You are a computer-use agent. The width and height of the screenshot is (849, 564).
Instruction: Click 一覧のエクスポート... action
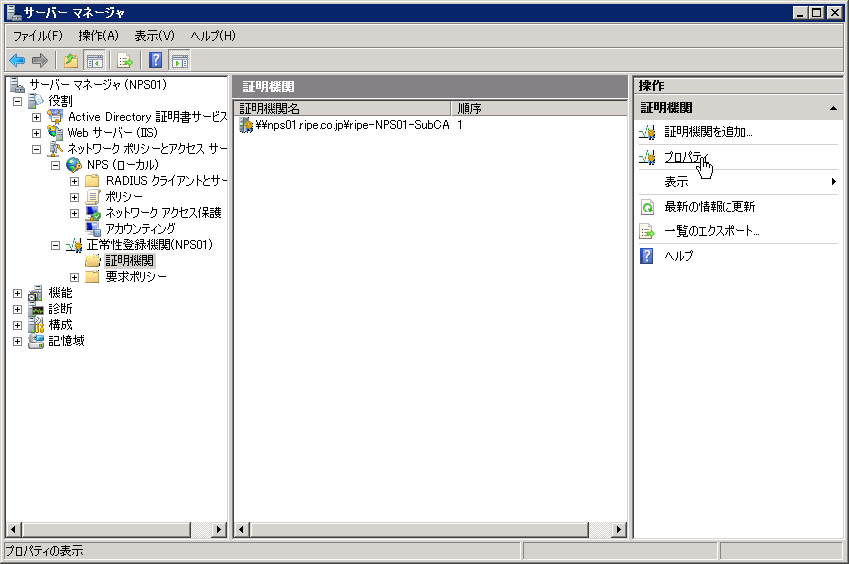(x=711, y=231)
